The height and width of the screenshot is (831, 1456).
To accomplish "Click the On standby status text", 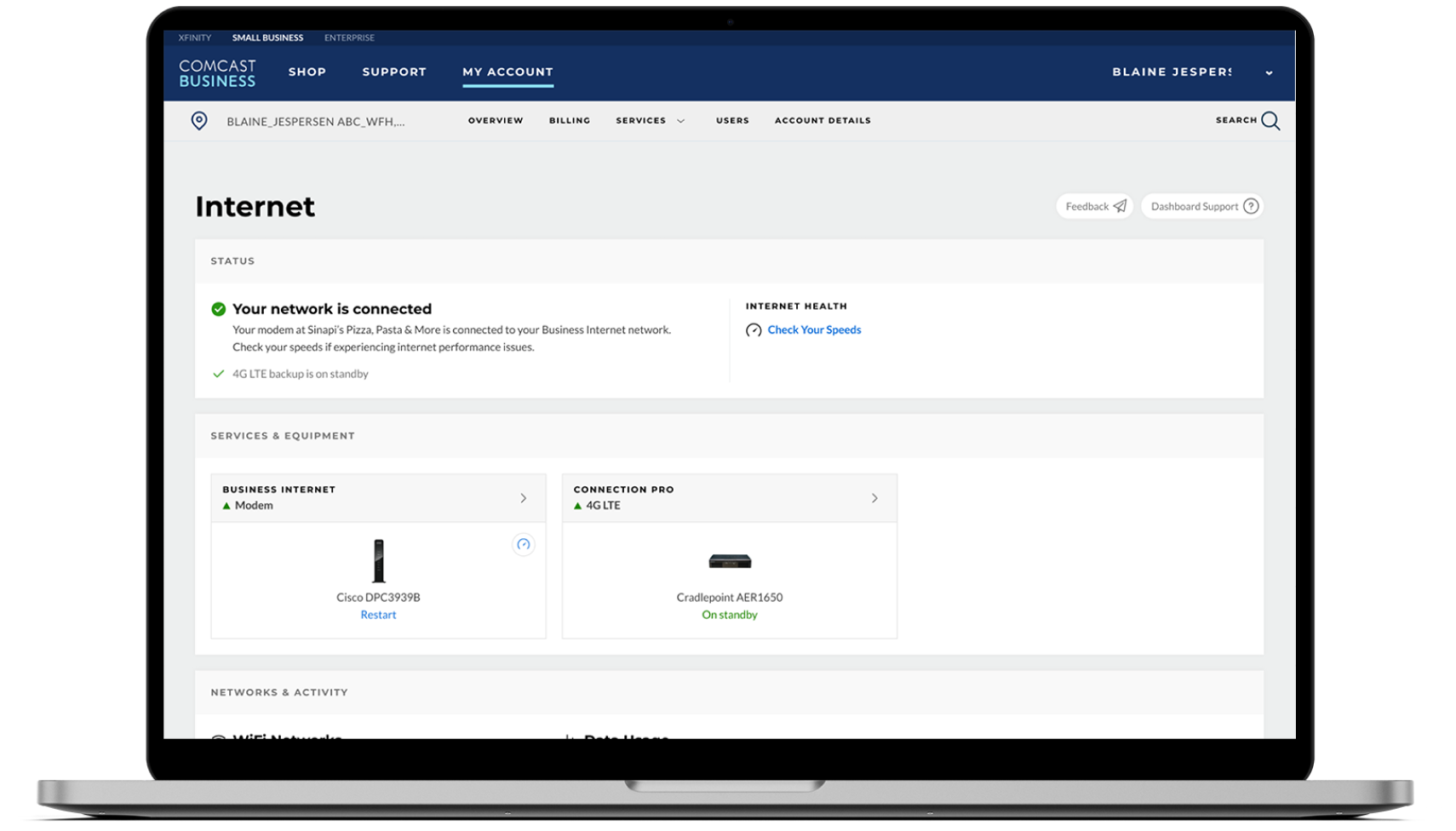I will [x=730, y=615].
